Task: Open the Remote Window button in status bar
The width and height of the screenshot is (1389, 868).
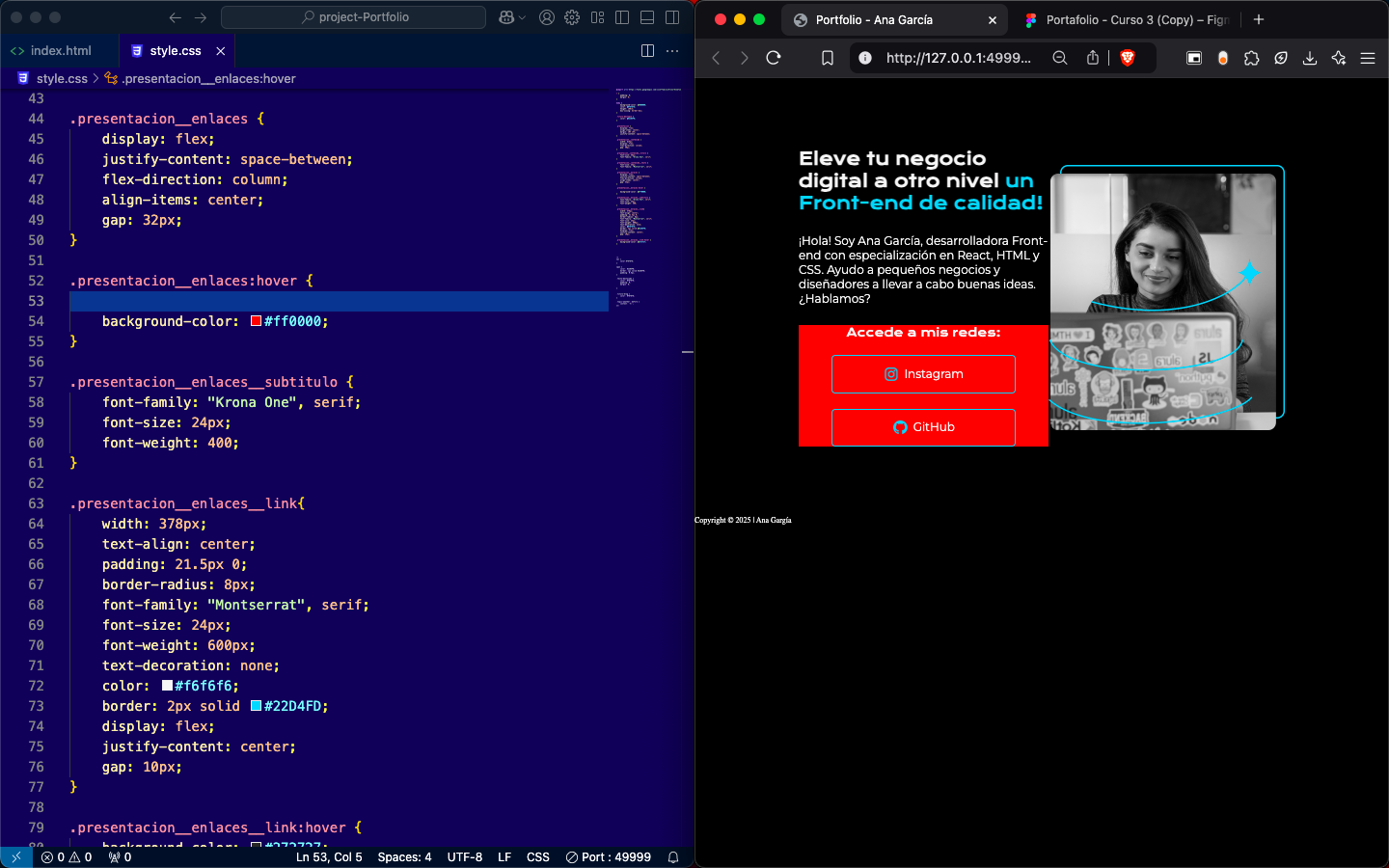Action: (15, 856)
